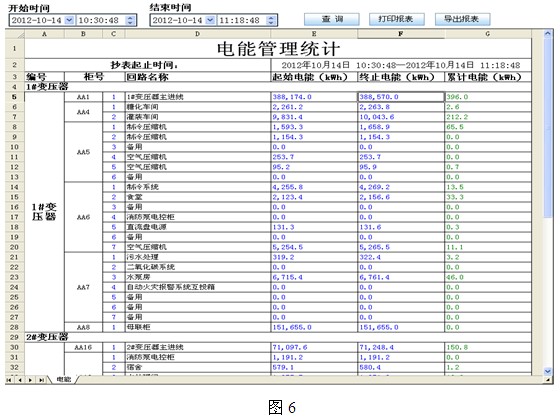Image resolution: width=560 pixels, height=419 pixels.
Task: Select row 29 header
Action: [x=15, y=337]
